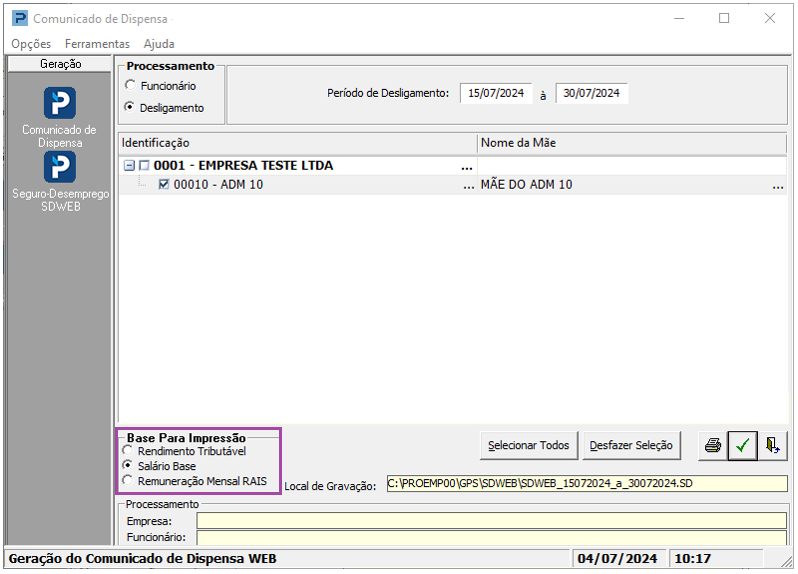Image resolution: width=798 pixels, height=574 pixels.
Task: Select the 00010 - ADM 10 row text
Action: point(218,184)
